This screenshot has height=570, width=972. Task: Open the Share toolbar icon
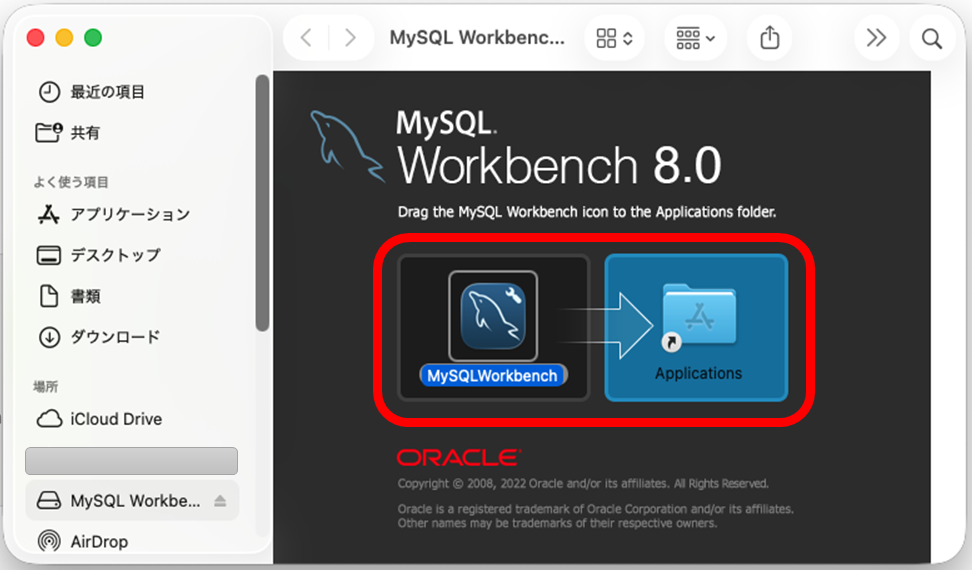(x=769, y=39)
